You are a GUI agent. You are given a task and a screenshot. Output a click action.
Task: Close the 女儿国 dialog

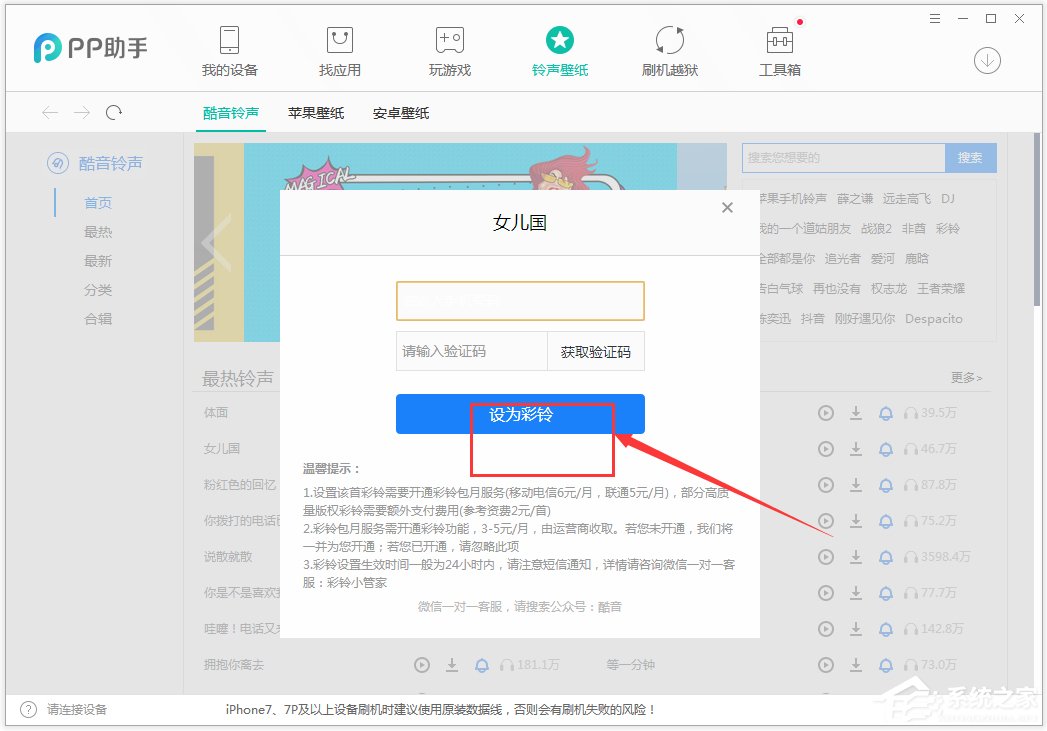(x=727, y=207)
